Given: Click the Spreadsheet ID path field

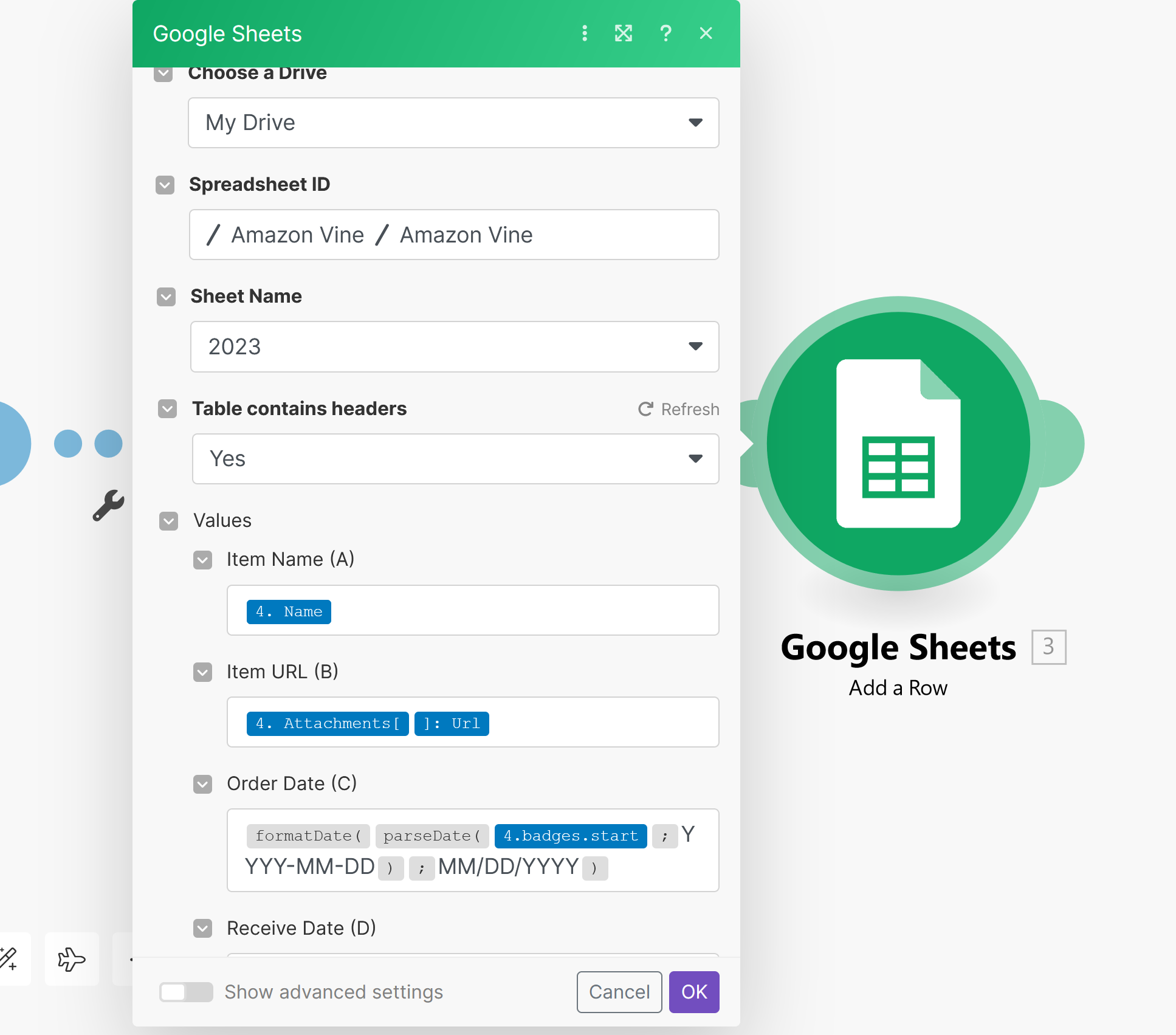Looking at the screenshot, I should coord(453,235).
